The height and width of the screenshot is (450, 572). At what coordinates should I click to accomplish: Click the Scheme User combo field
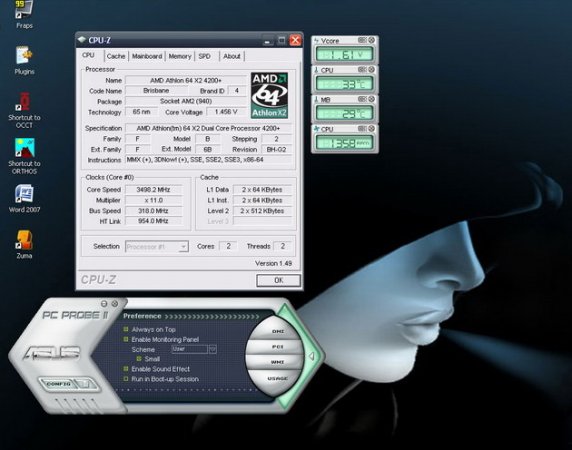pyautogui.click(x=190, y=349)
